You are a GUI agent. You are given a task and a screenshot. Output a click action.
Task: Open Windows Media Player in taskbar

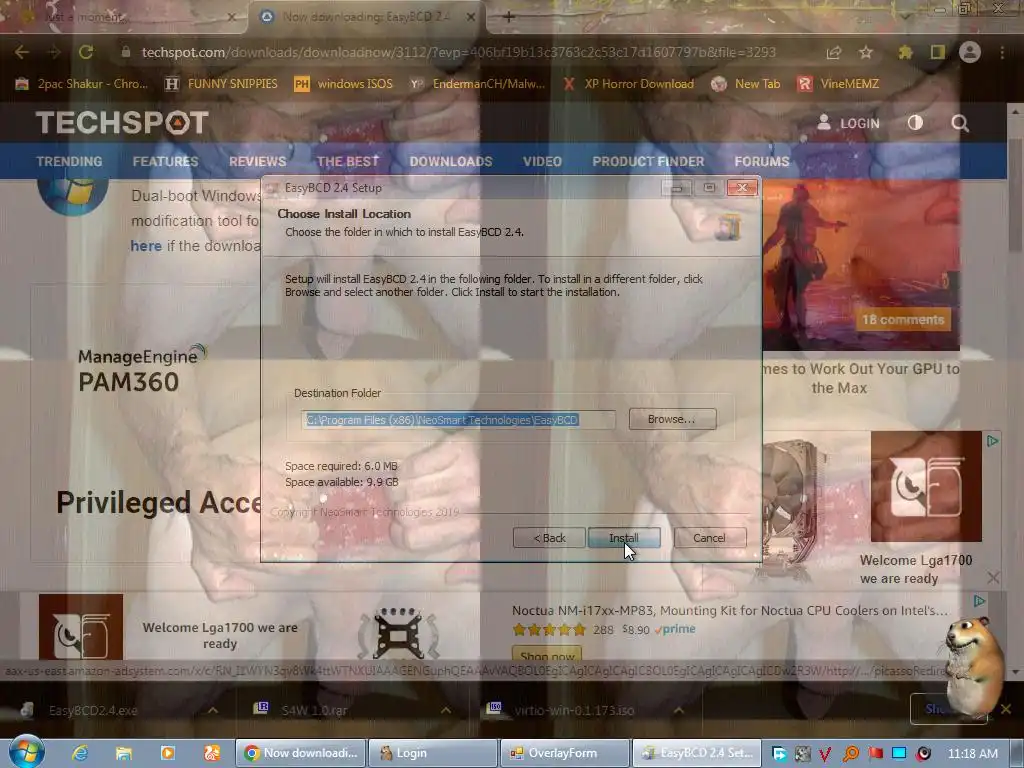tap(168, 753)
